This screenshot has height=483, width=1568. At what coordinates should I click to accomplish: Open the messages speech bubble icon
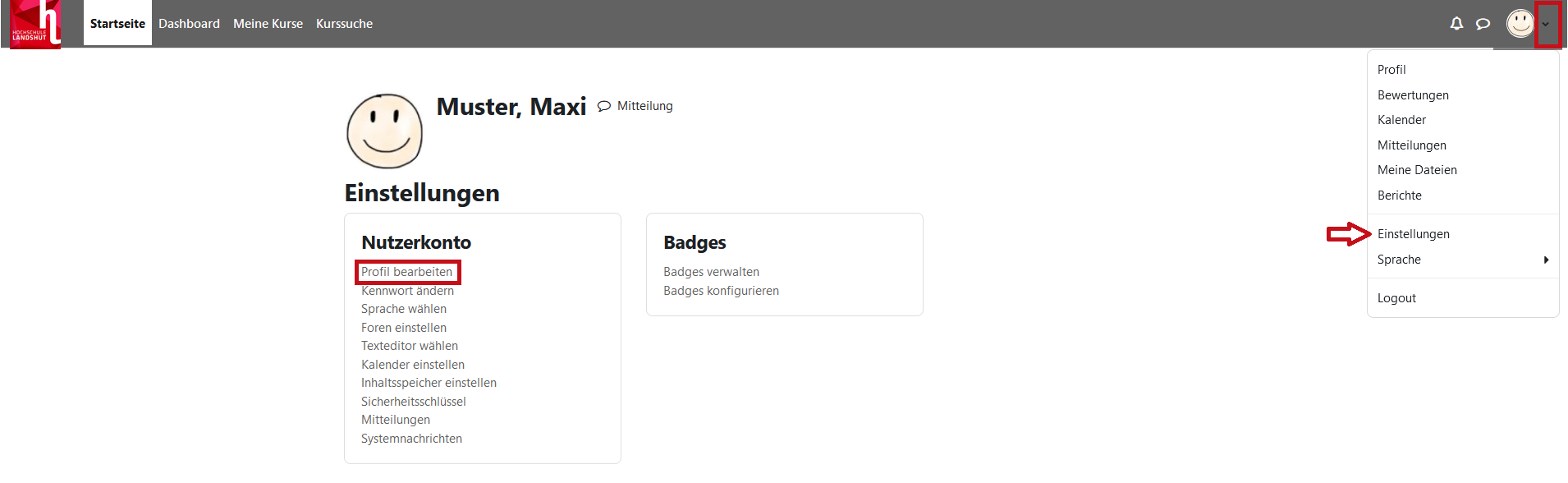[1483, 24]
